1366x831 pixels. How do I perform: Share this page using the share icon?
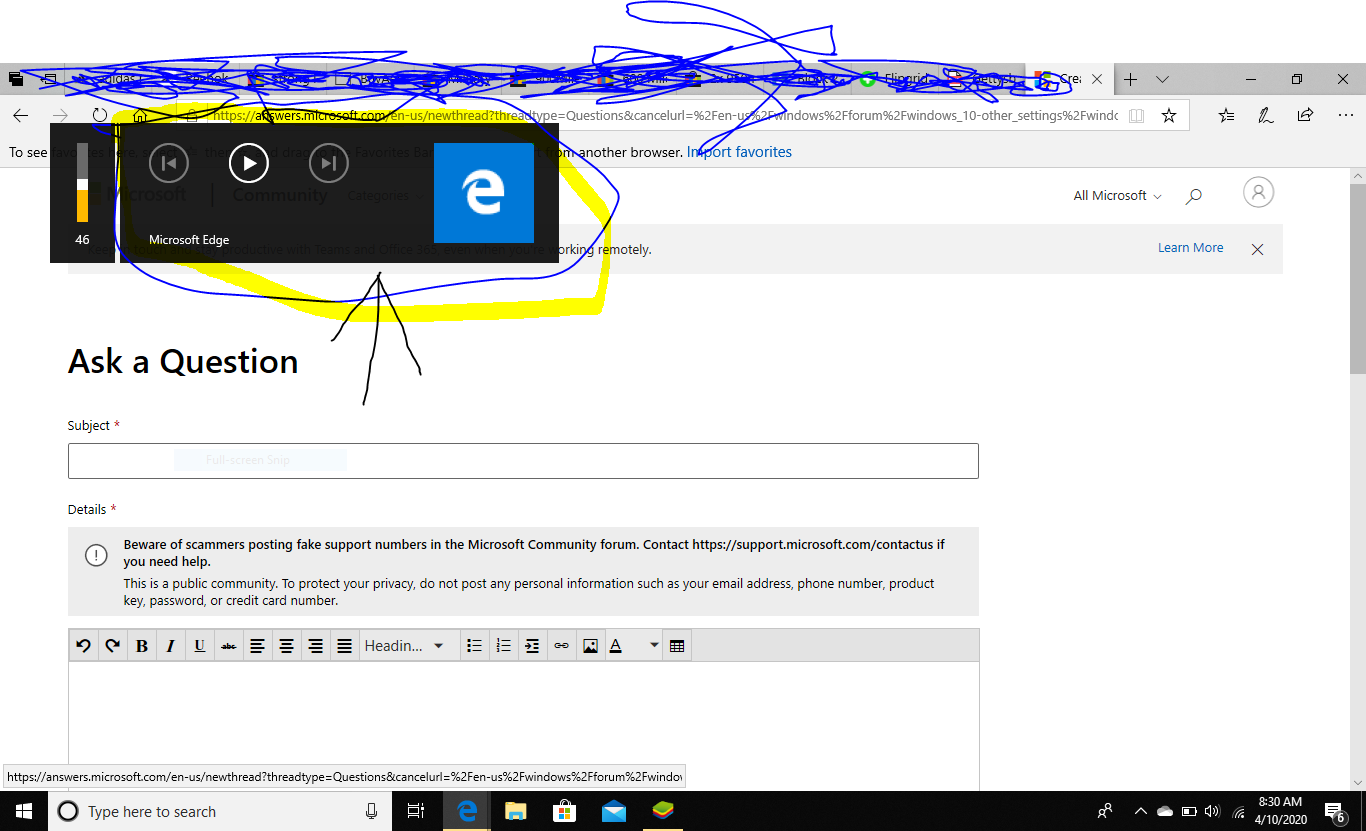click(1305, 116)
